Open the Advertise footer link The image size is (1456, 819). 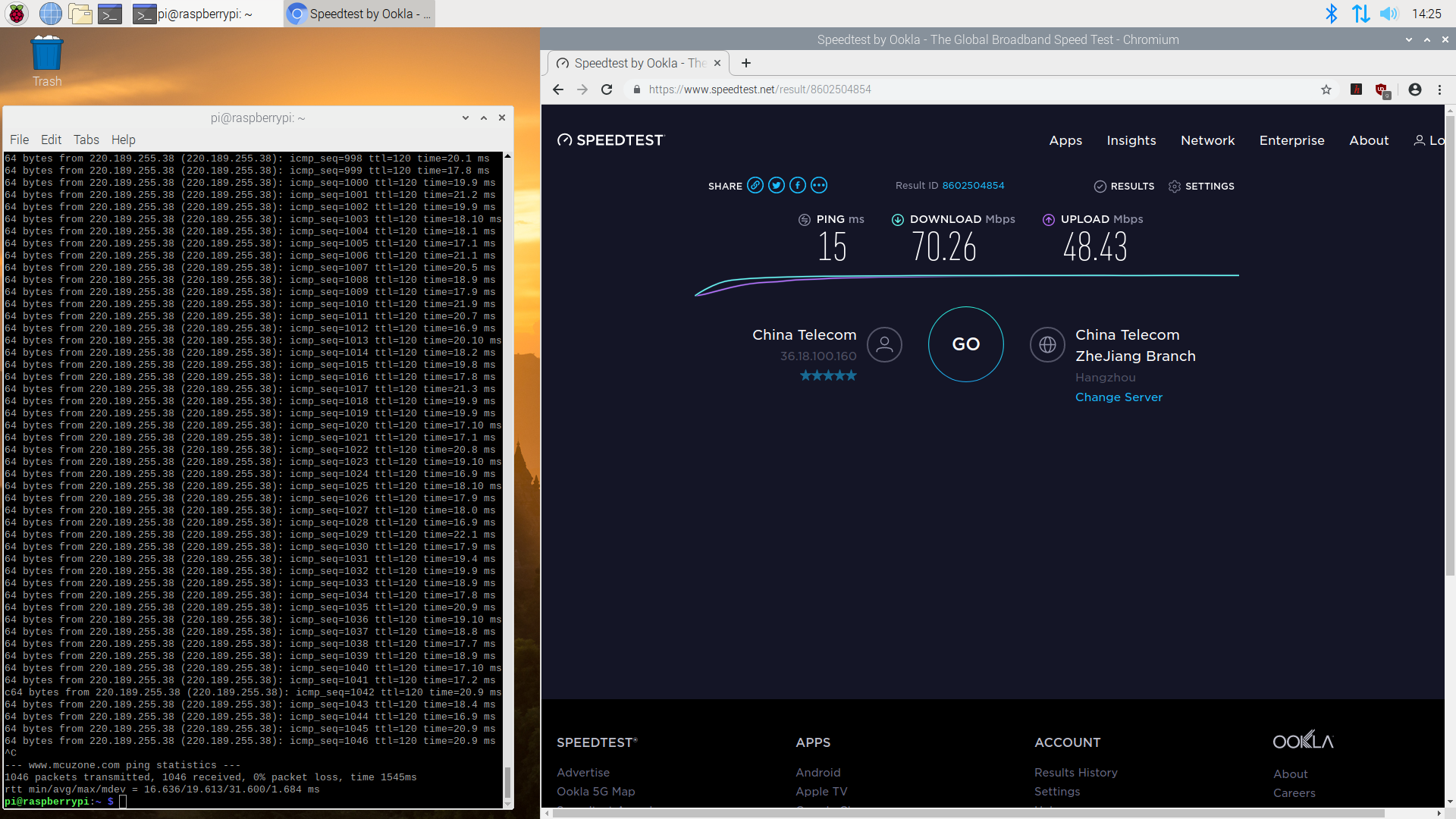point(583,772)
